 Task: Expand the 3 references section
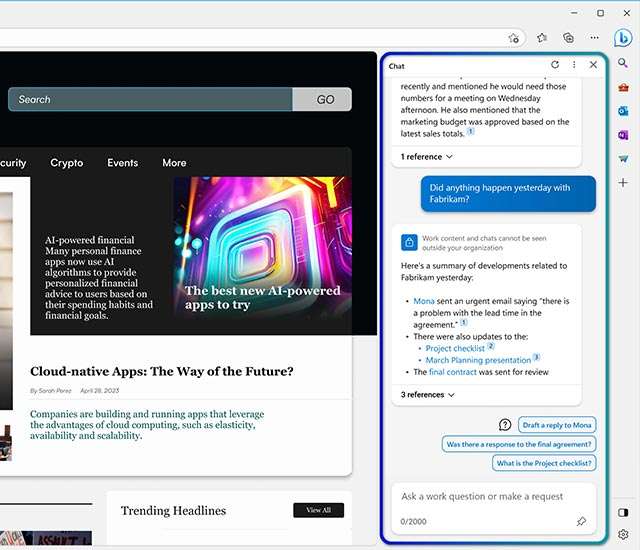tap(428, 395)
